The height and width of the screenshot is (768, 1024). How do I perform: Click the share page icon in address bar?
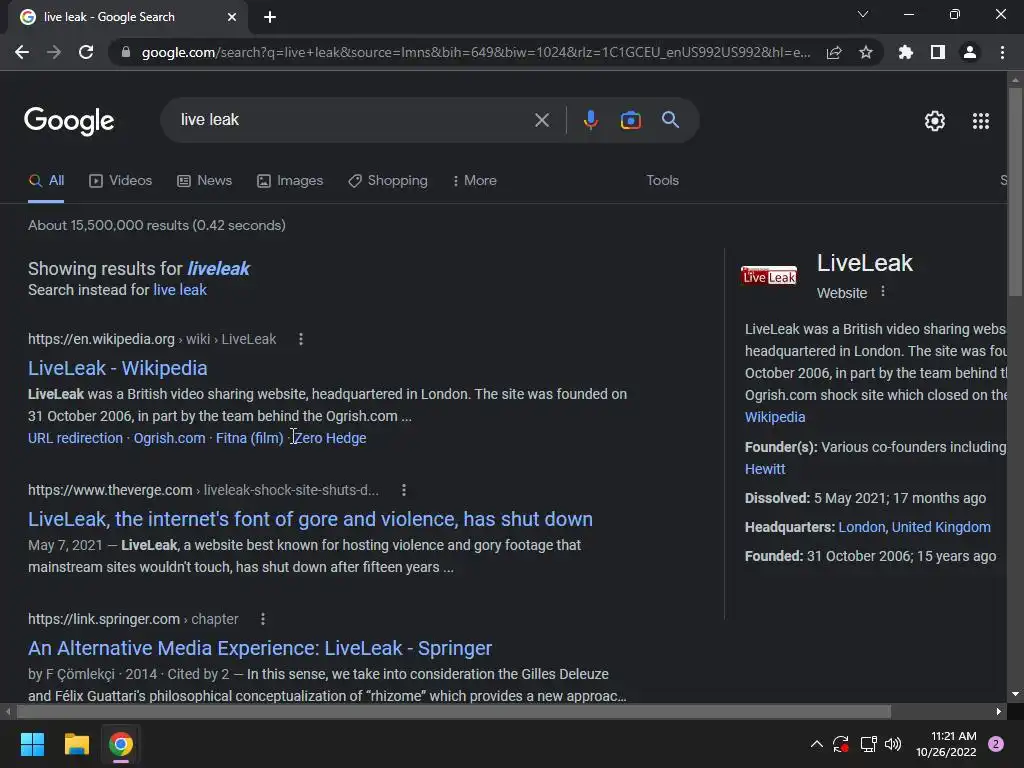834,52
